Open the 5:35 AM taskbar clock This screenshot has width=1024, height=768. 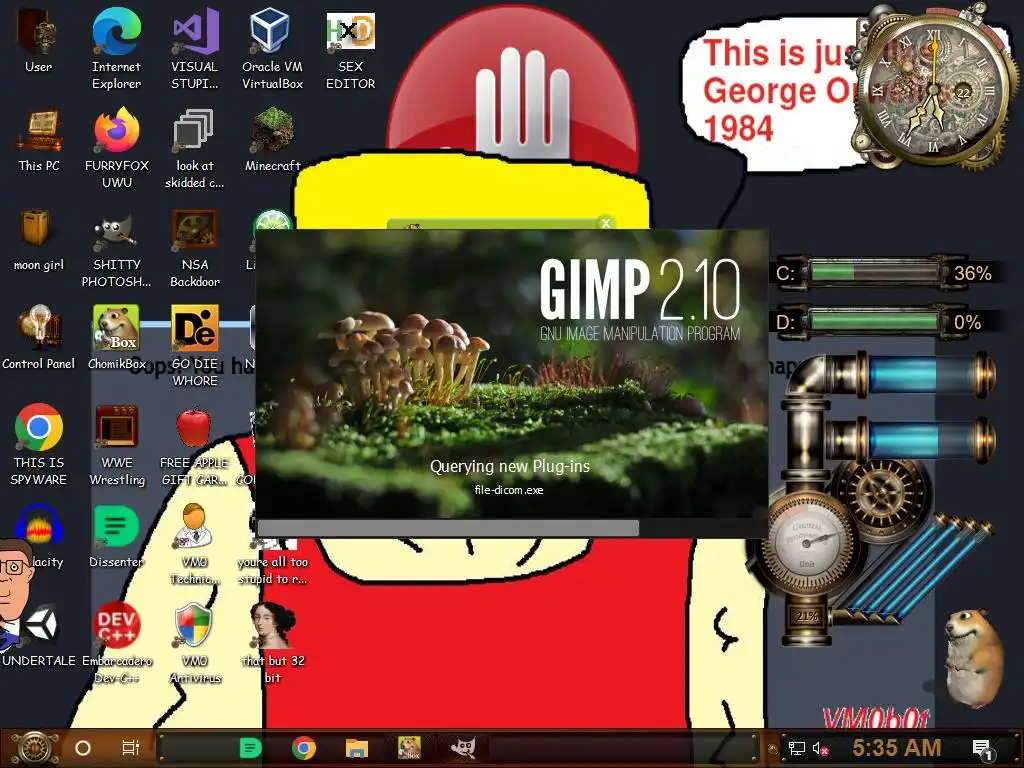click(x=897, y=748)
